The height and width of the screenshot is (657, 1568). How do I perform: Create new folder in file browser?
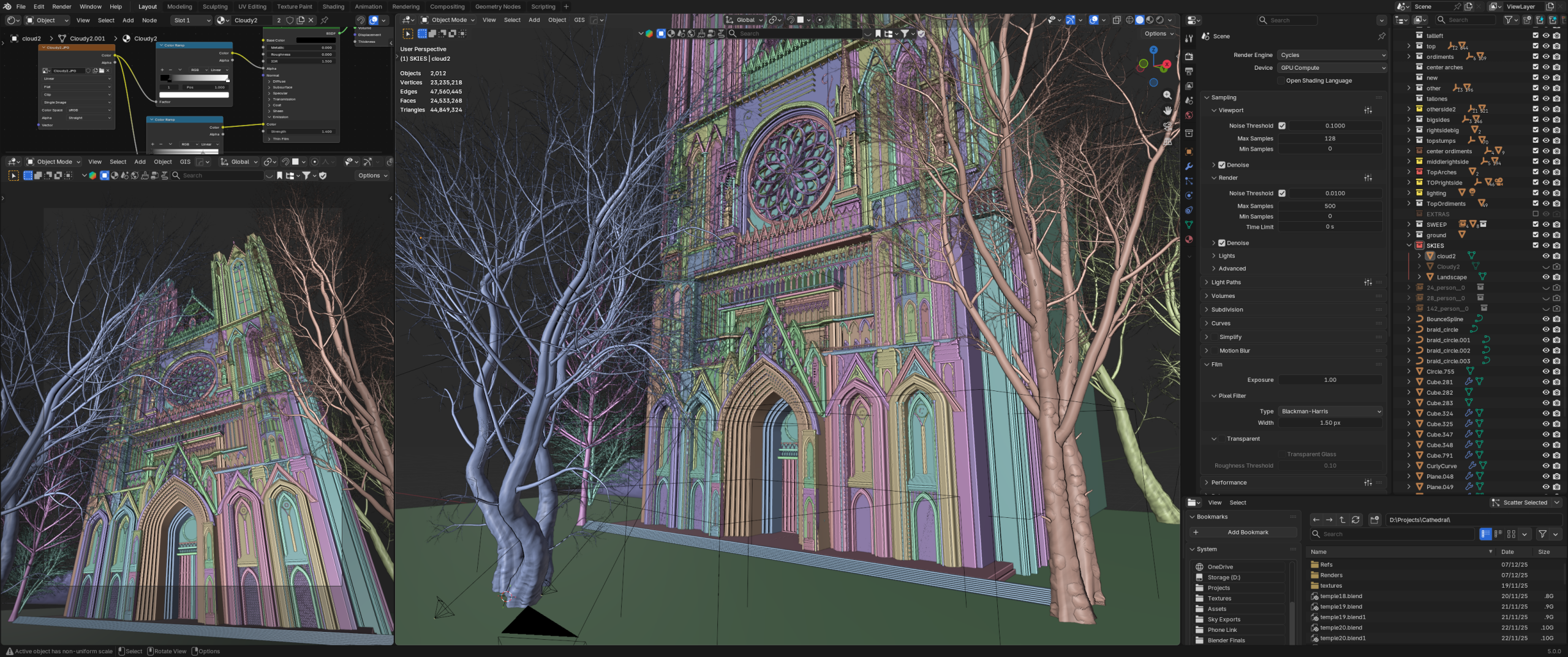click(x=1374, y=520)
